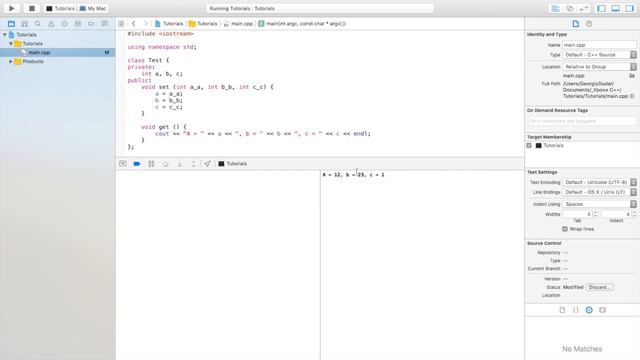The height and width of the screenshot is (360, 640).
Task: Open the Issue navigator warning icon
Action: (x=51, y=24)
